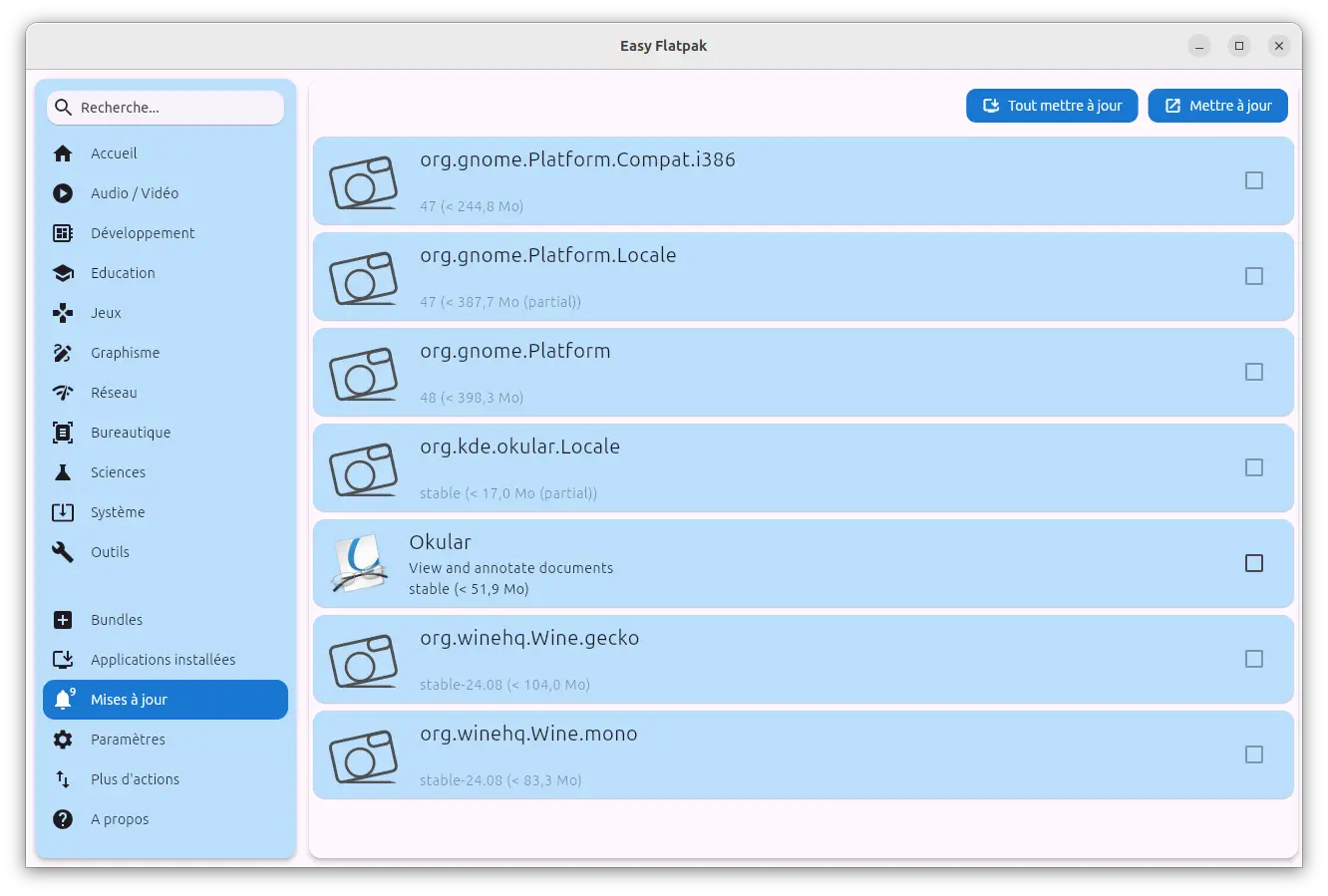Select Applications installées in sidebar

point(166,660)
